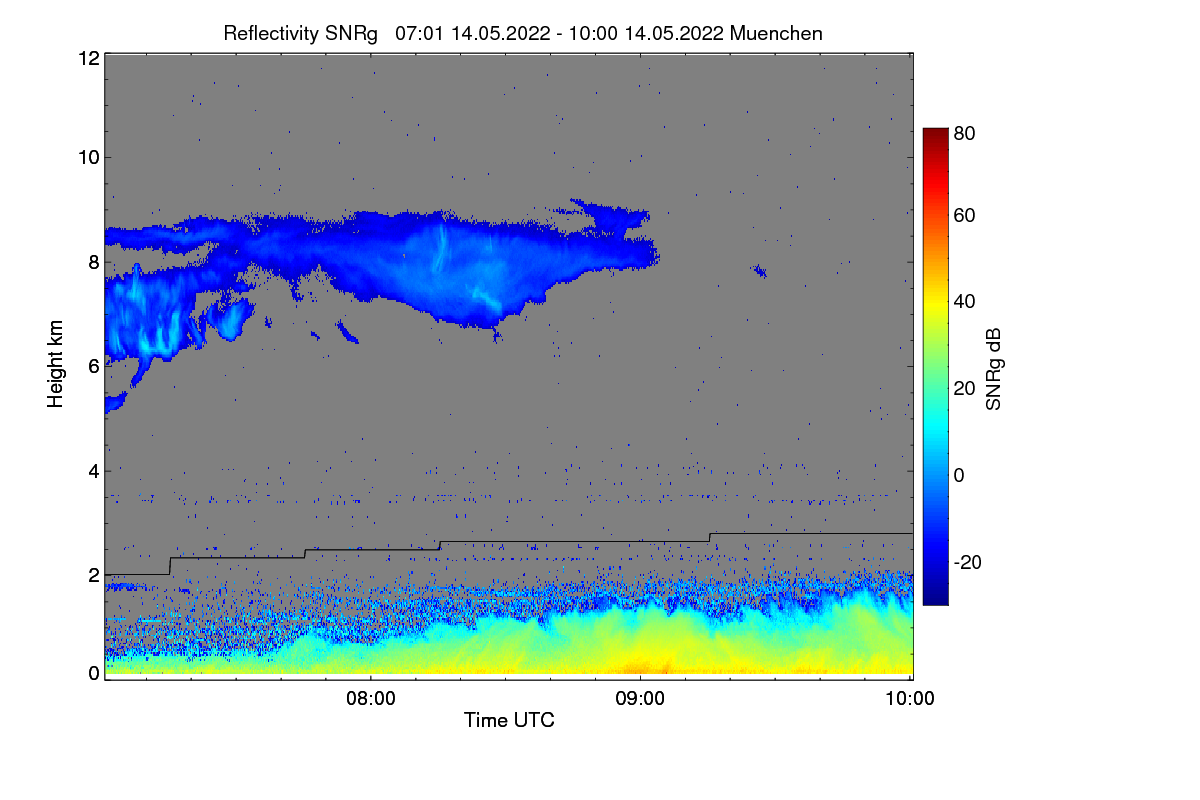Image resolution: width=1200 pixels, height=800 pixels.
Task: Click the "Height km" axis label
Action: click(x=56, y=365)
